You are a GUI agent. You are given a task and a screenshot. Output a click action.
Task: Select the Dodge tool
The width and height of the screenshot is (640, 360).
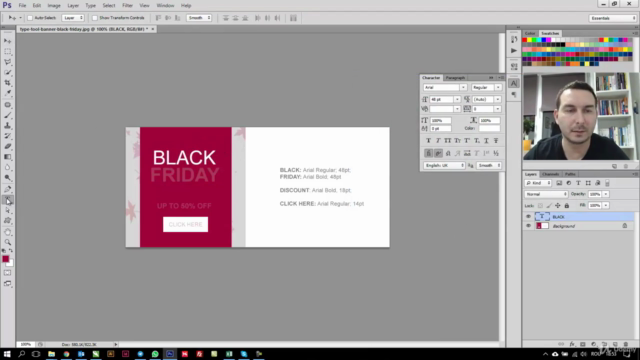[x=8, y=178]
